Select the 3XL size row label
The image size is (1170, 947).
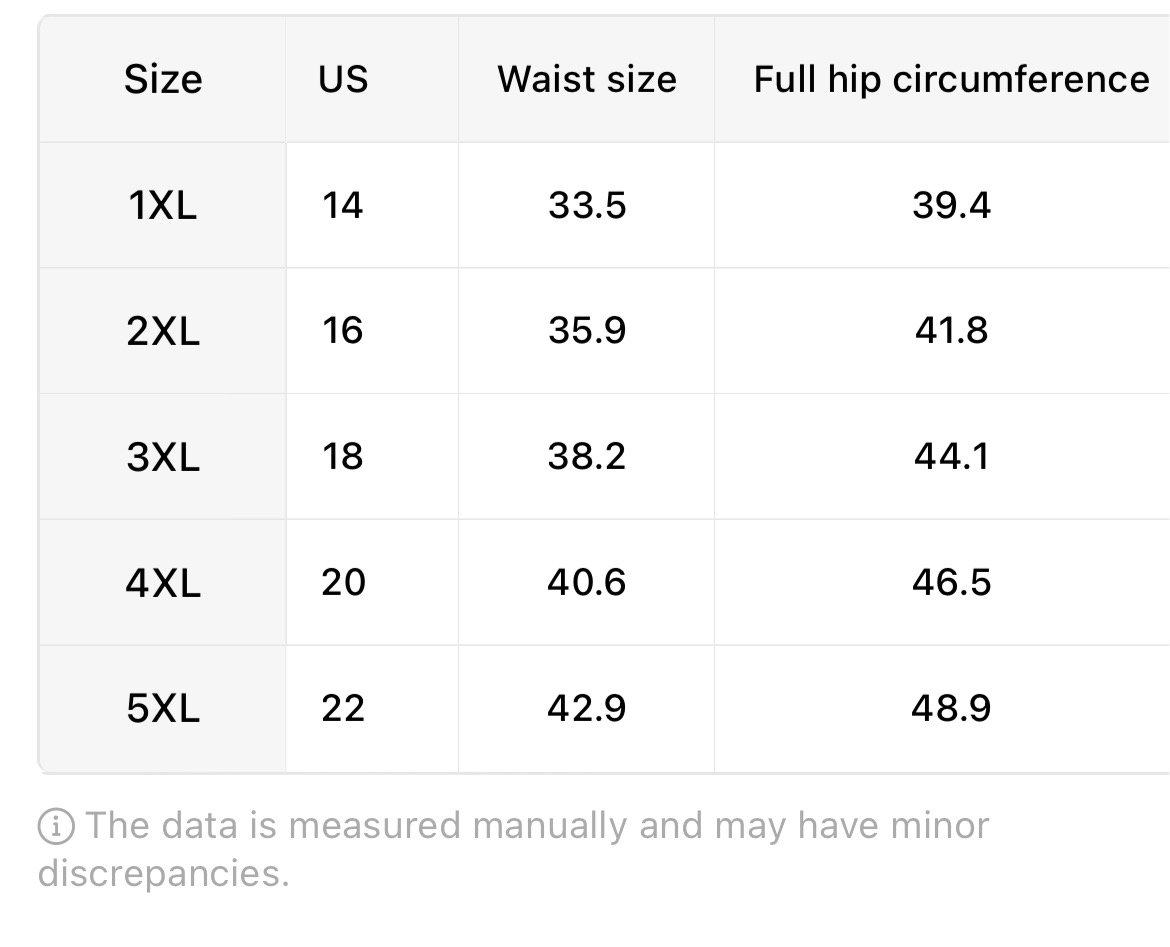[x=163, y=457]
